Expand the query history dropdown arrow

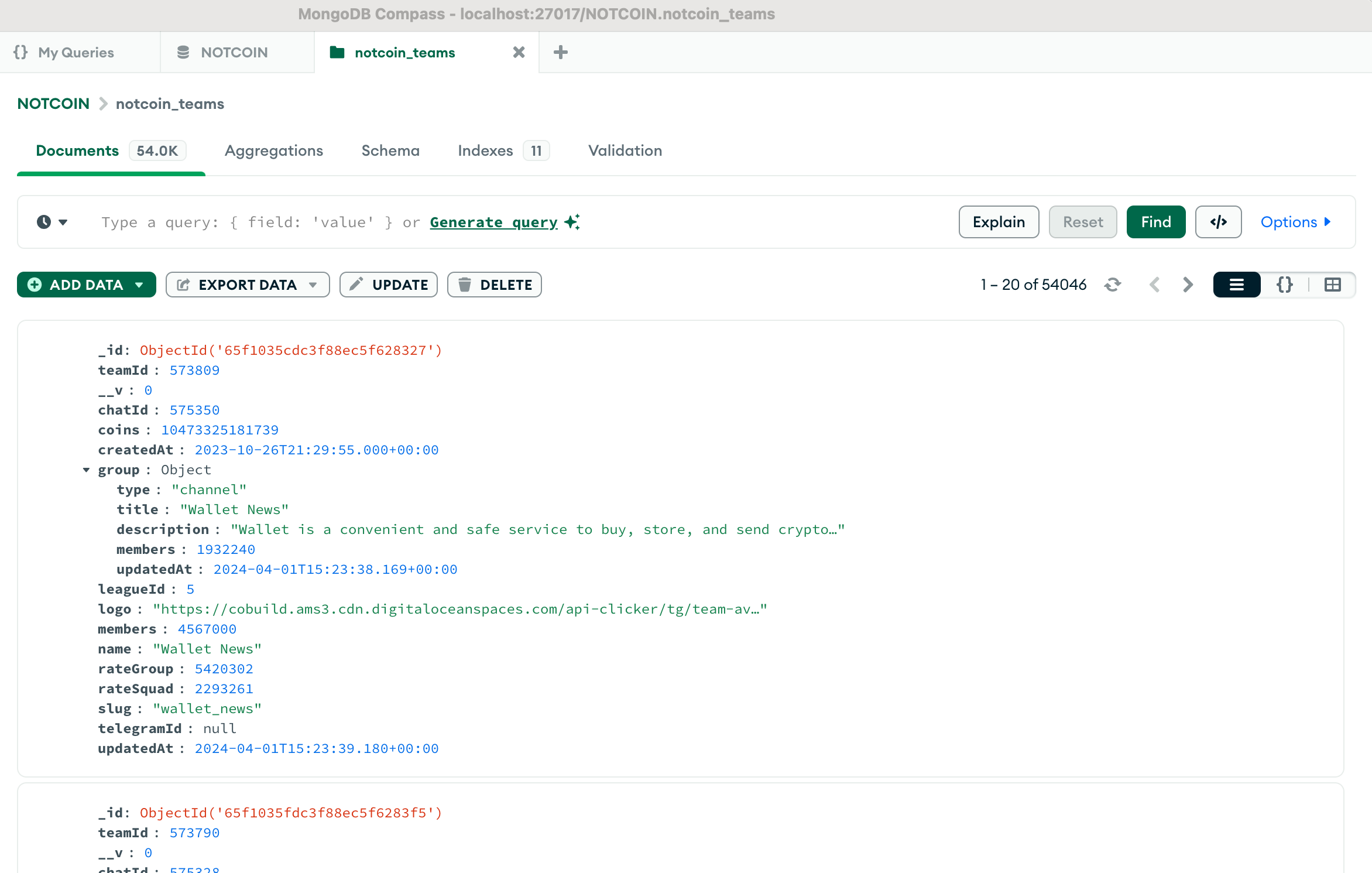tap(63, 222)
